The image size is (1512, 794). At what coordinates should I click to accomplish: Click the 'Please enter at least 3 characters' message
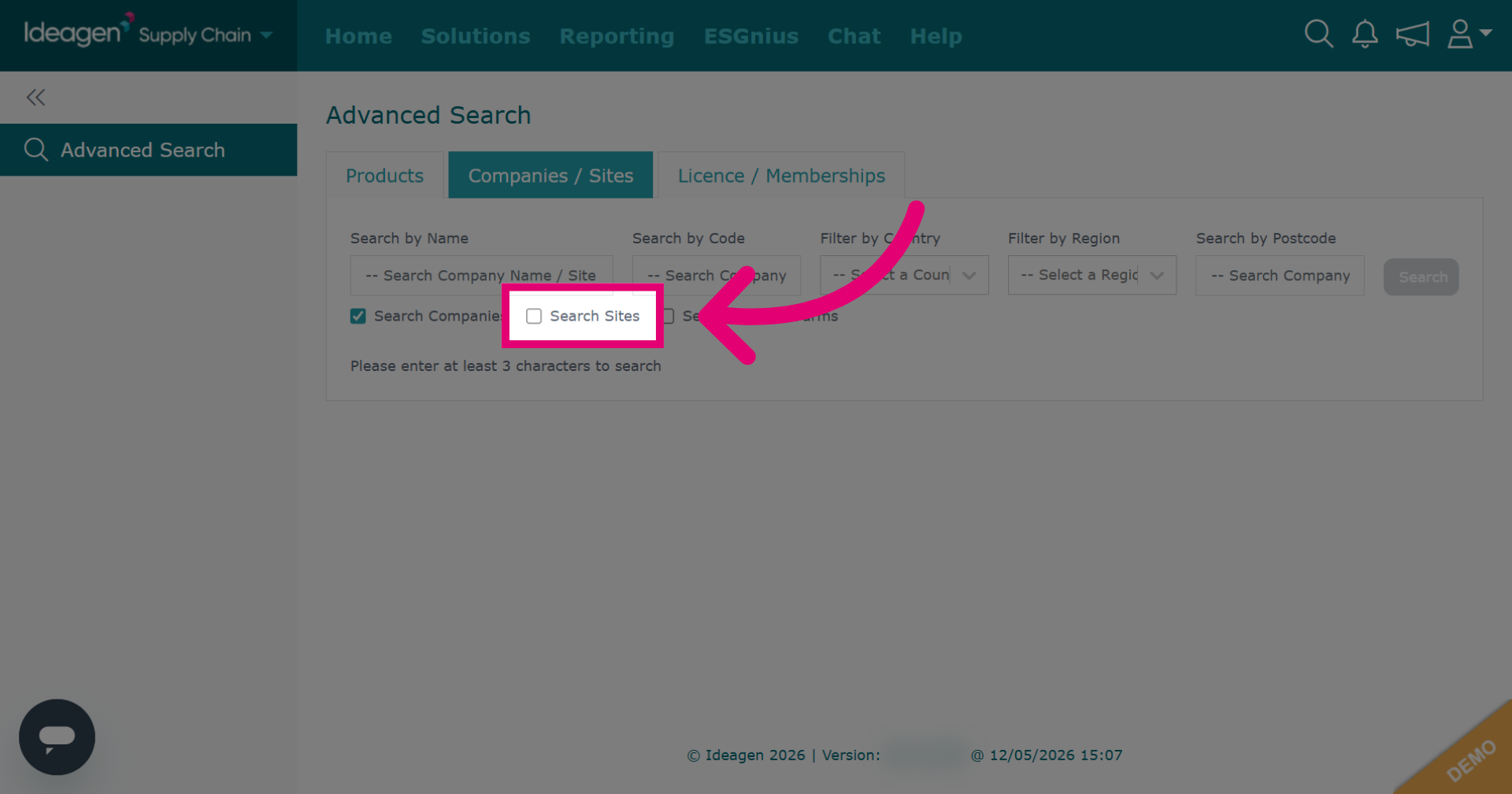click(506, 365)
